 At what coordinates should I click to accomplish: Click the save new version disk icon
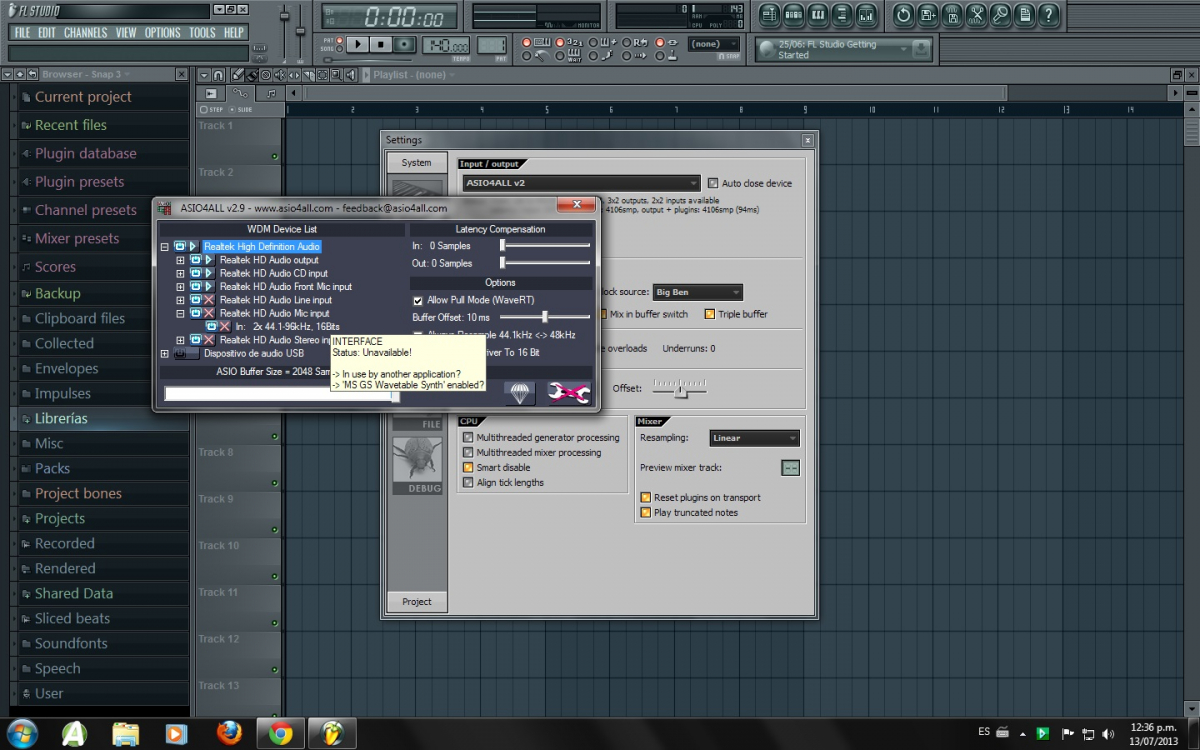[x=927, y=15]
